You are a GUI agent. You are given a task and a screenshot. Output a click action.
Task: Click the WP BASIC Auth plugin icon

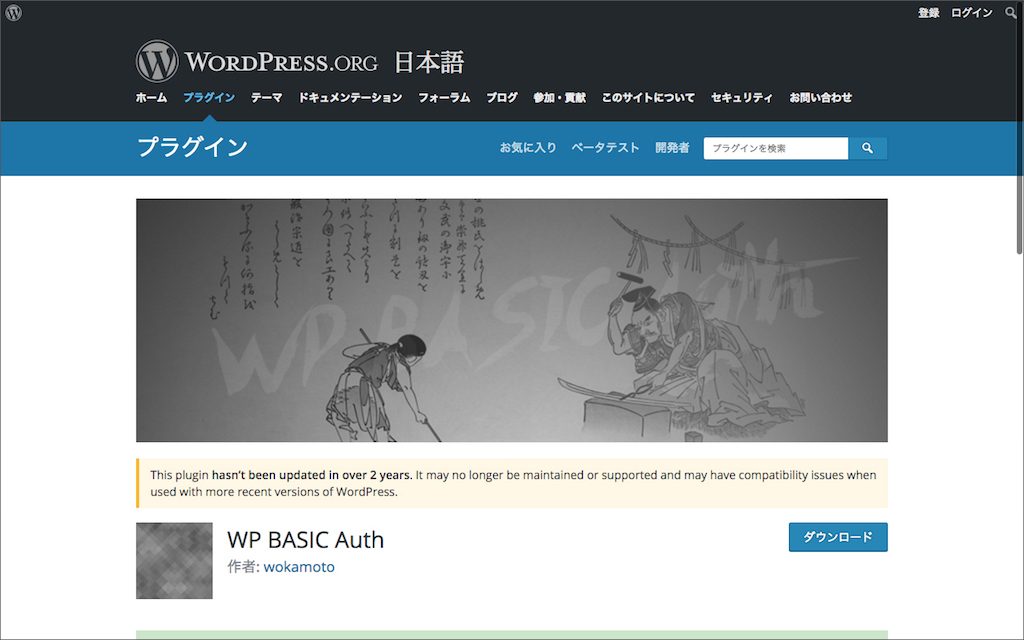(174, 560)
